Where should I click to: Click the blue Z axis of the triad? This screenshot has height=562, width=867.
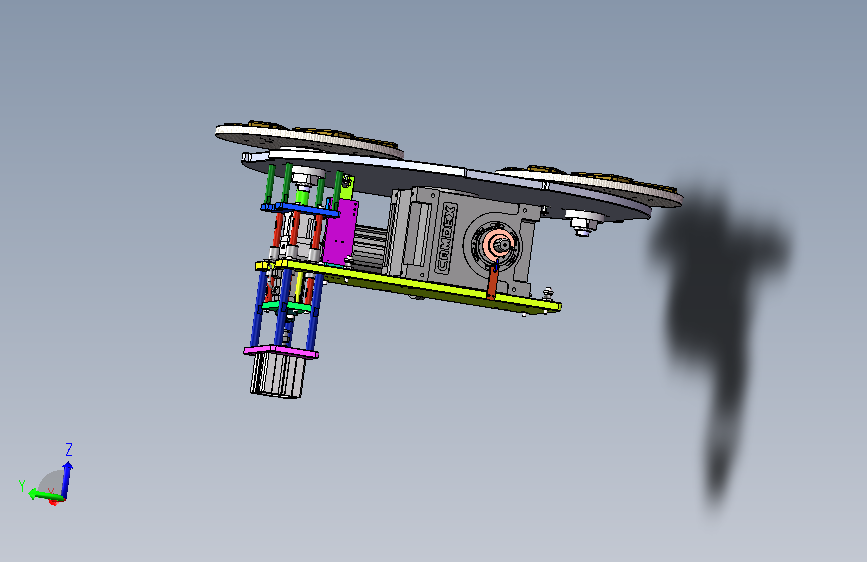[x=66, y=480]
